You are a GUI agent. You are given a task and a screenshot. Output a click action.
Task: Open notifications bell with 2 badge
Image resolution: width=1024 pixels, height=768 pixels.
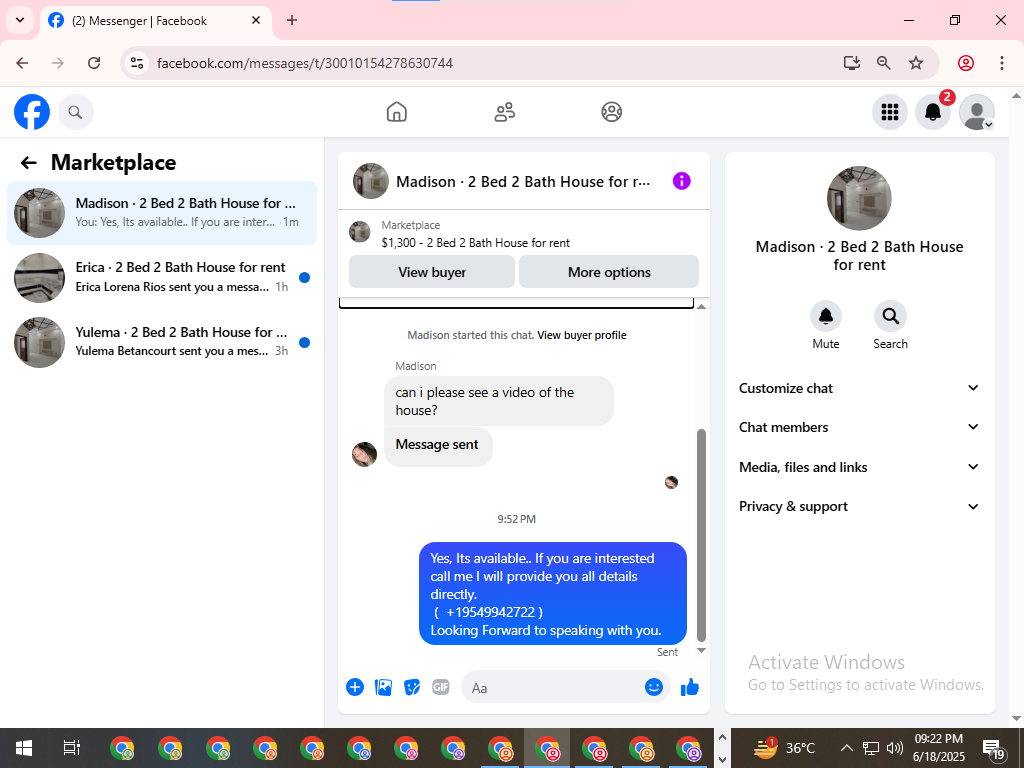click(933, 112)
